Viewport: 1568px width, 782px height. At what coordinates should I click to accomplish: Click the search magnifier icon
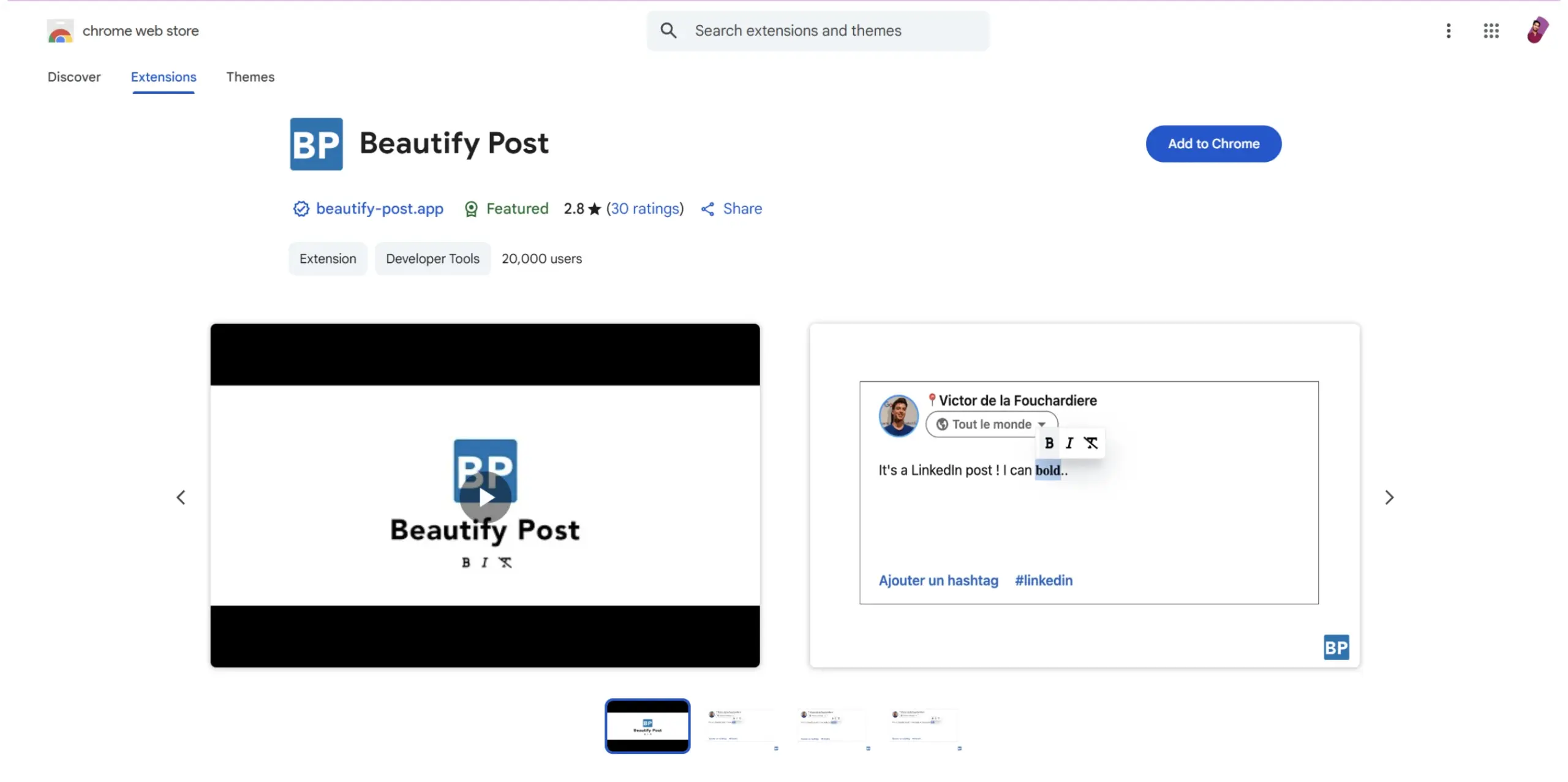(x=668, y=31)
